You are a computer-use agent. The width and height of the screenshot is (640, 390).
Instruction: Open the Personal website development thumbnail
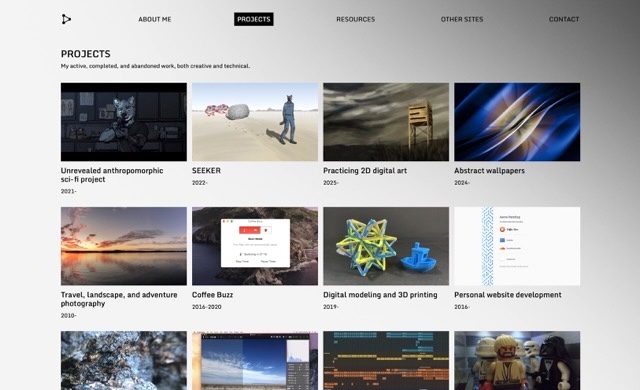pyautogui.click(x=517, y=246)
